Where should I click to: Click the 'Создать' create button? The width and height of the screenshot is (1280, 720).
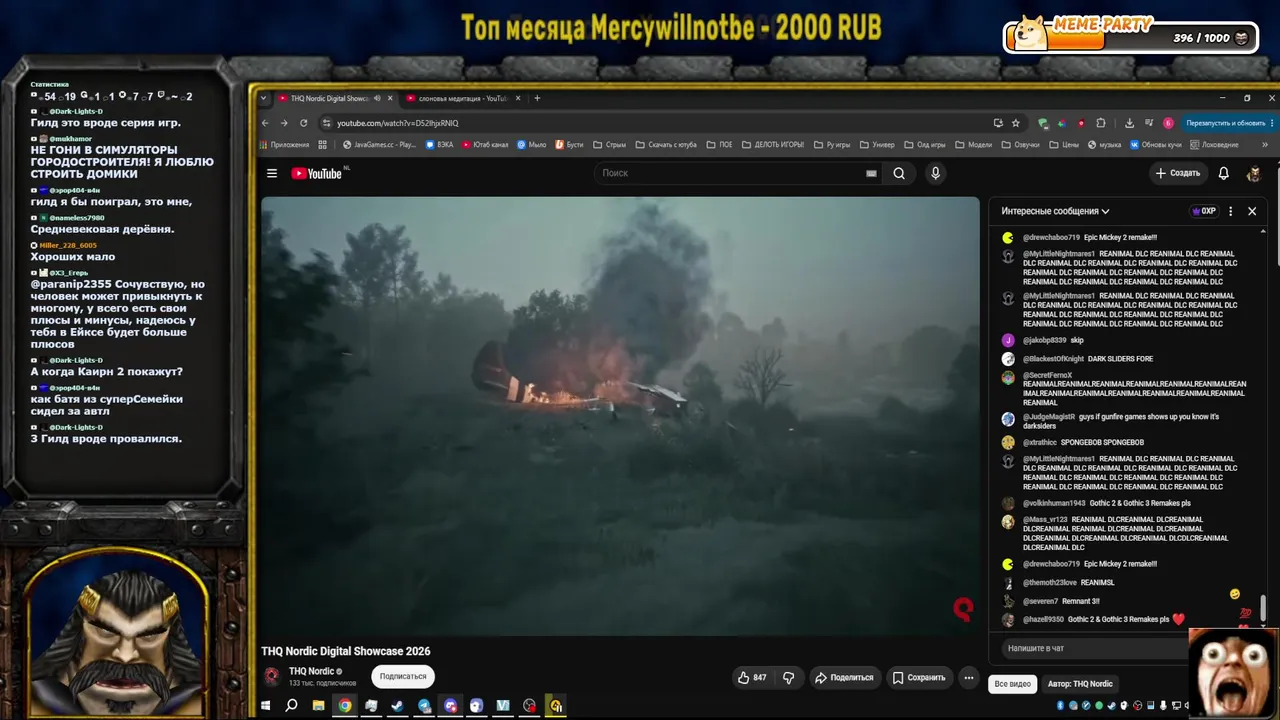point(1177,173)
